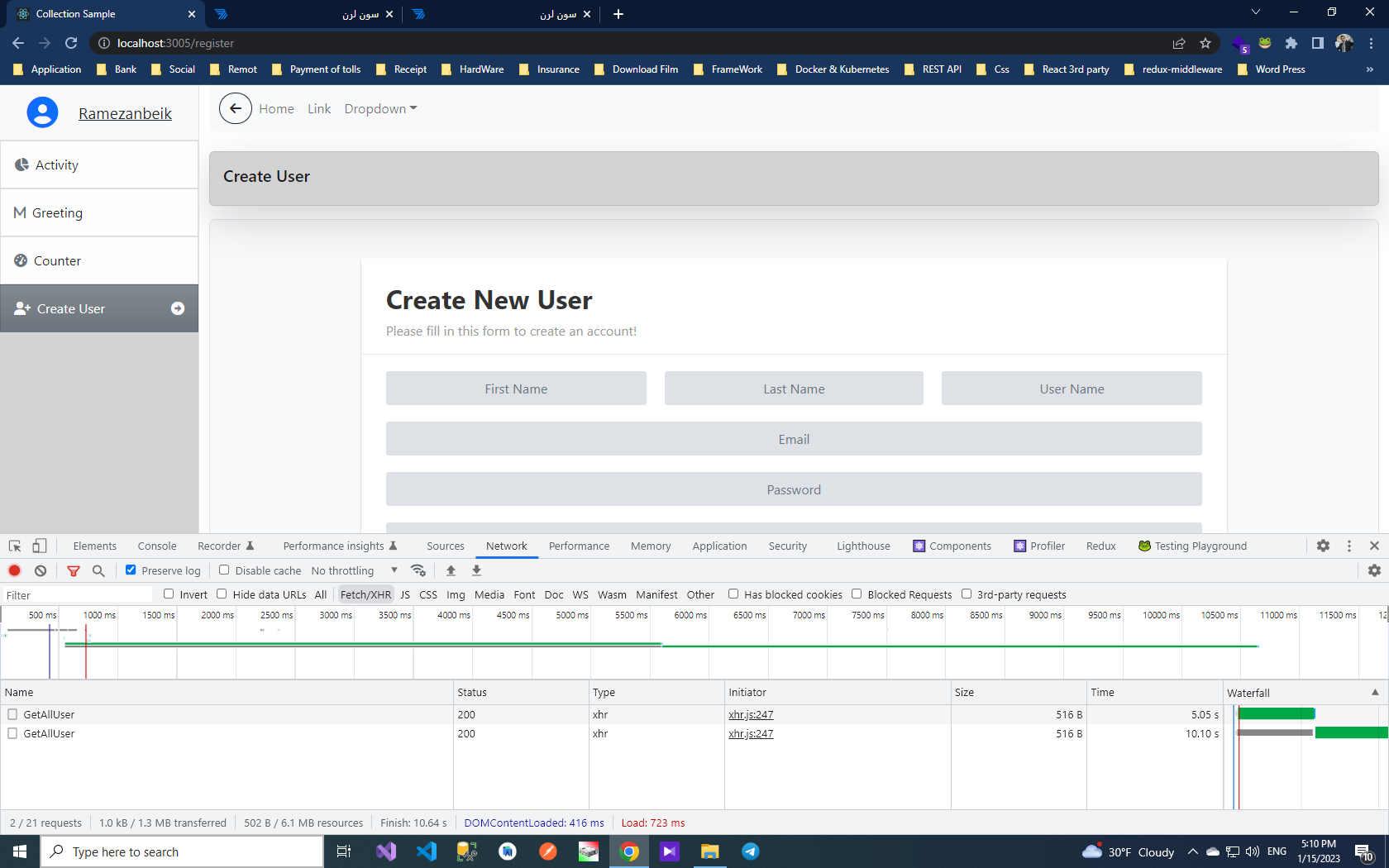Open Activity sidebar item

pyautogui.click(x=99, y=165)
